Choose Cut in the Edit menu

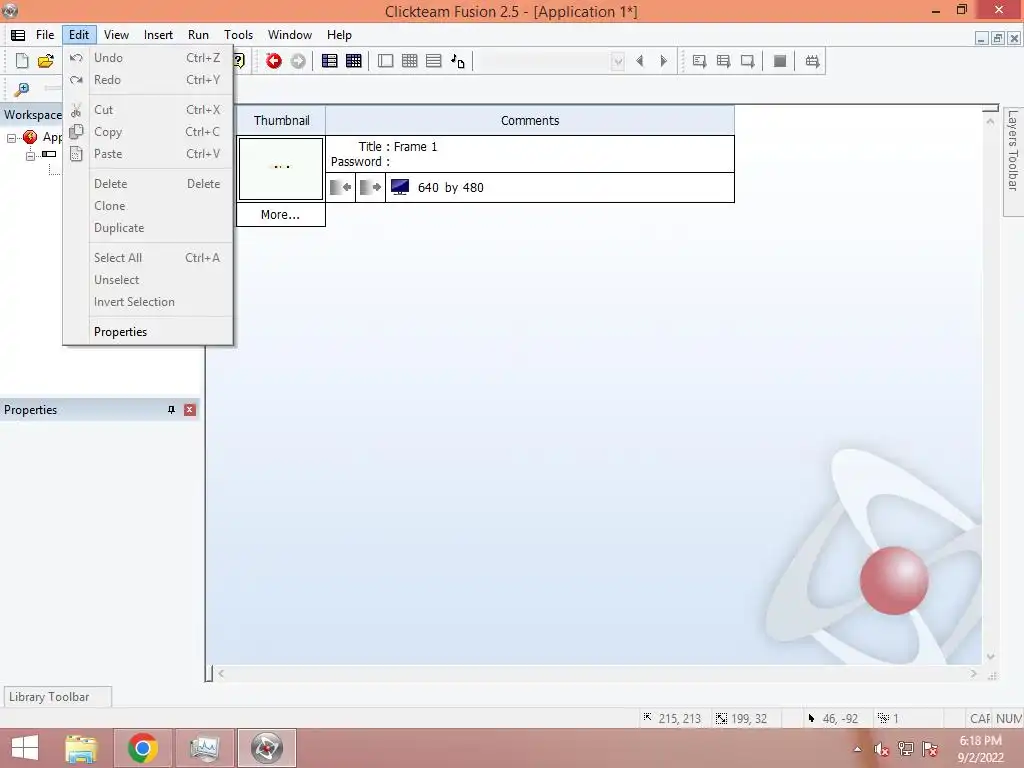(148, 110)
